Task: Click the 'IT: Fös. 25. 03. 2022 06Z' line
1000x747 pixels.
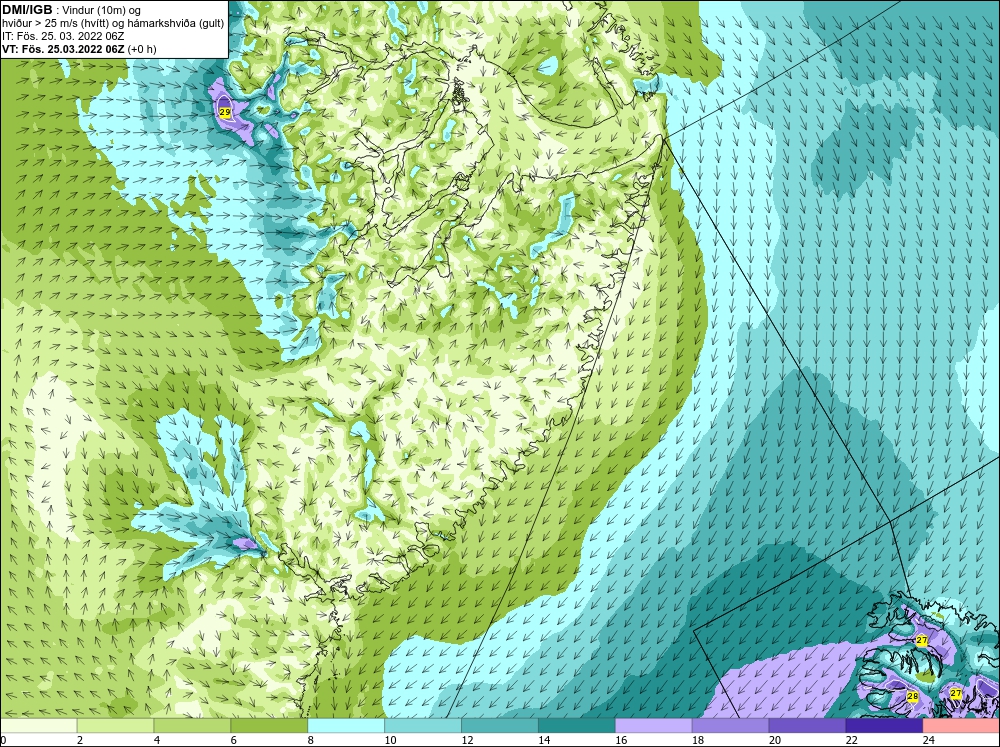Action: tap(63, 36)
